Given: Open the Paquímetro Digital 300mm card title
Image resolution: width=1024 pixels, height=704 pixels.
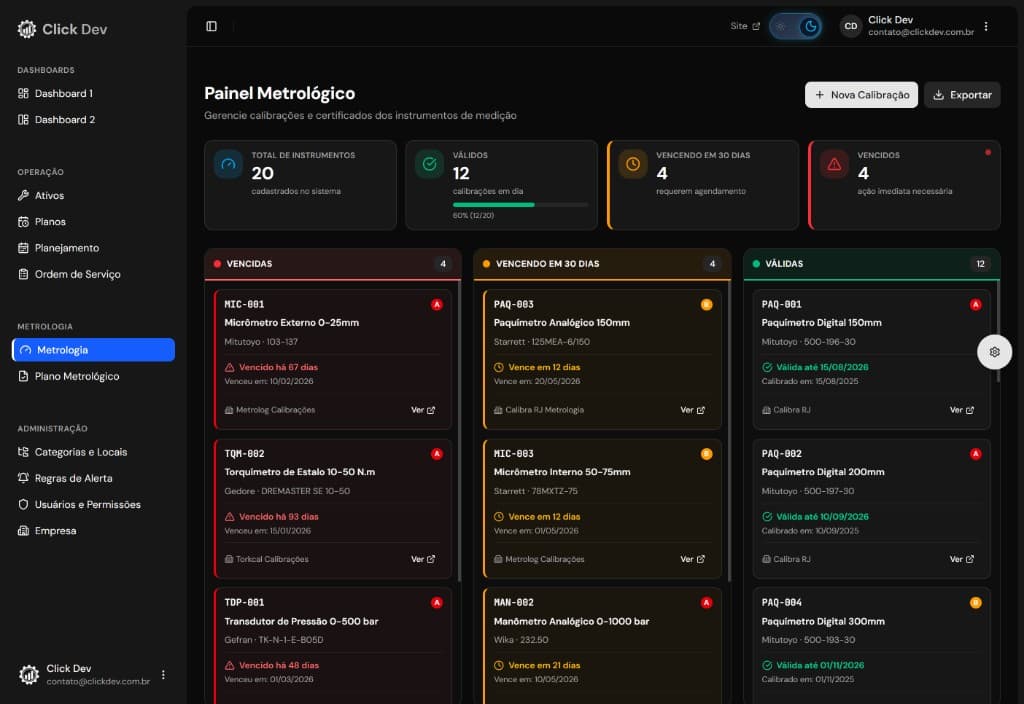Looking at the screenshot, I should pos(823,621).
